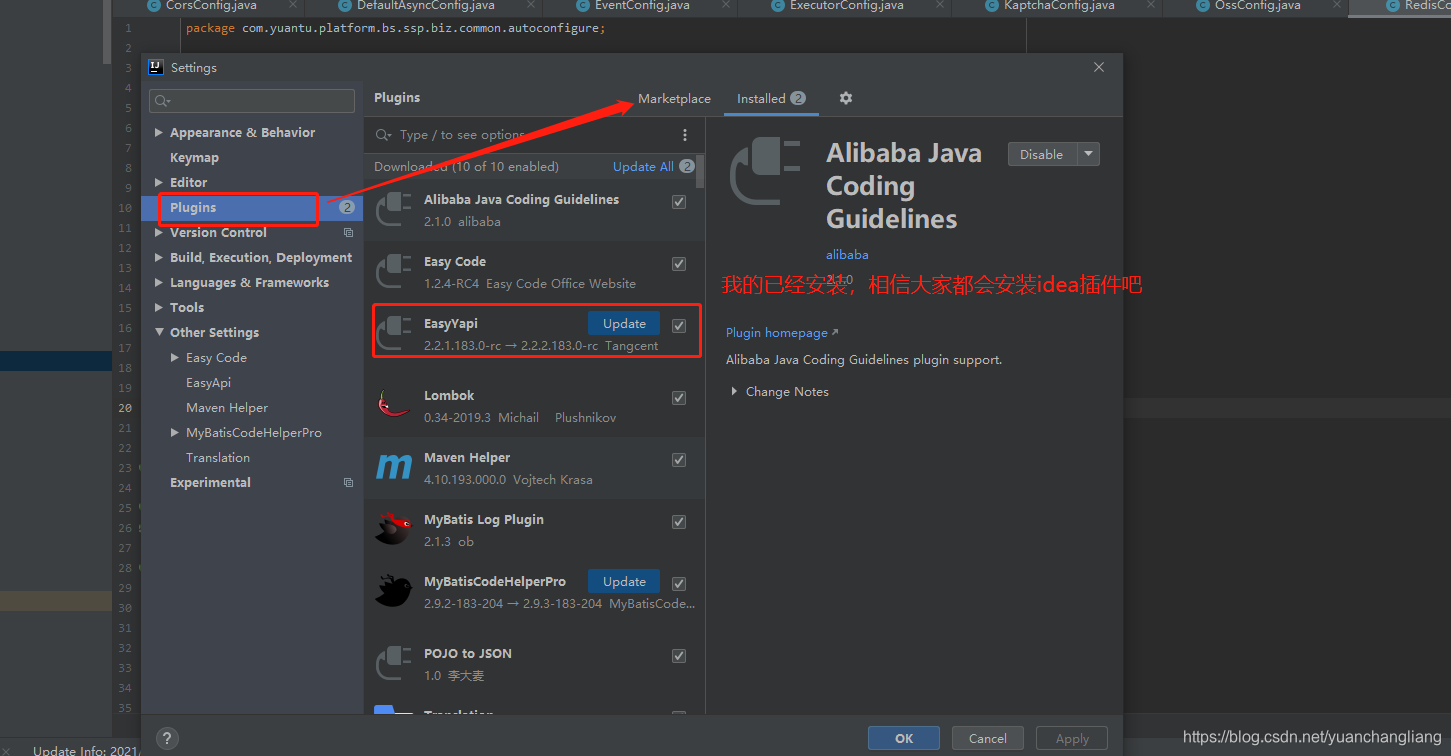The width and height of the screenshot is (1451, 756).
Task: Expand Appearance & Behavior settings
Action: point(159,133)
